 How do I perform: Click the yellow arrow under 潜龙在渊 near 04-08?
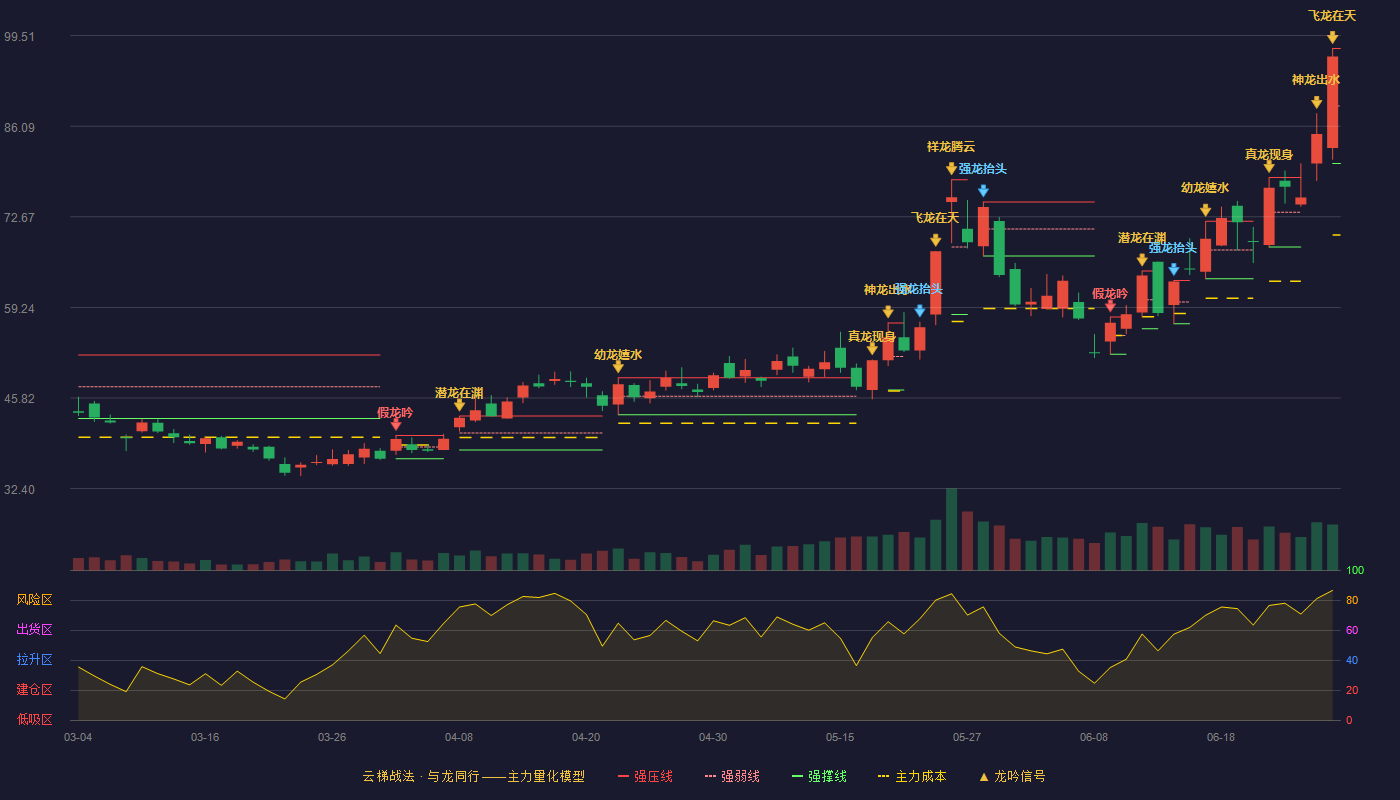459,405
